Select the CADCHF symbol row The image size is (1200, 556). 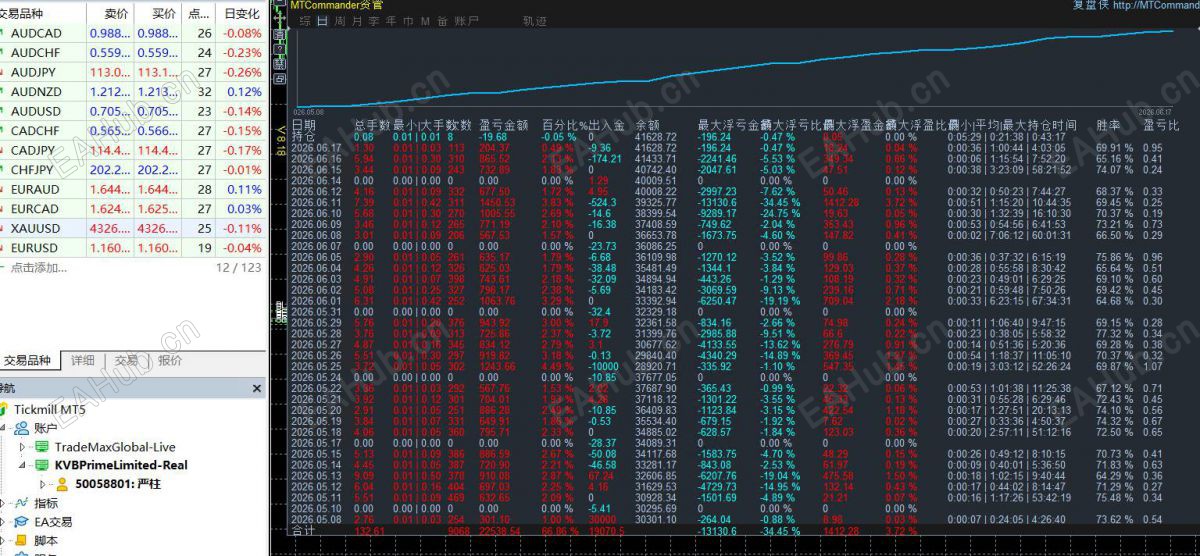pos(132,131)
